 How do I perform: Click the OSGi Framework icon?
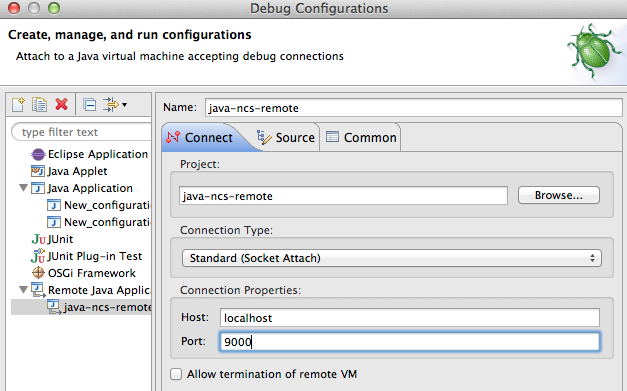tap(38, 273)
